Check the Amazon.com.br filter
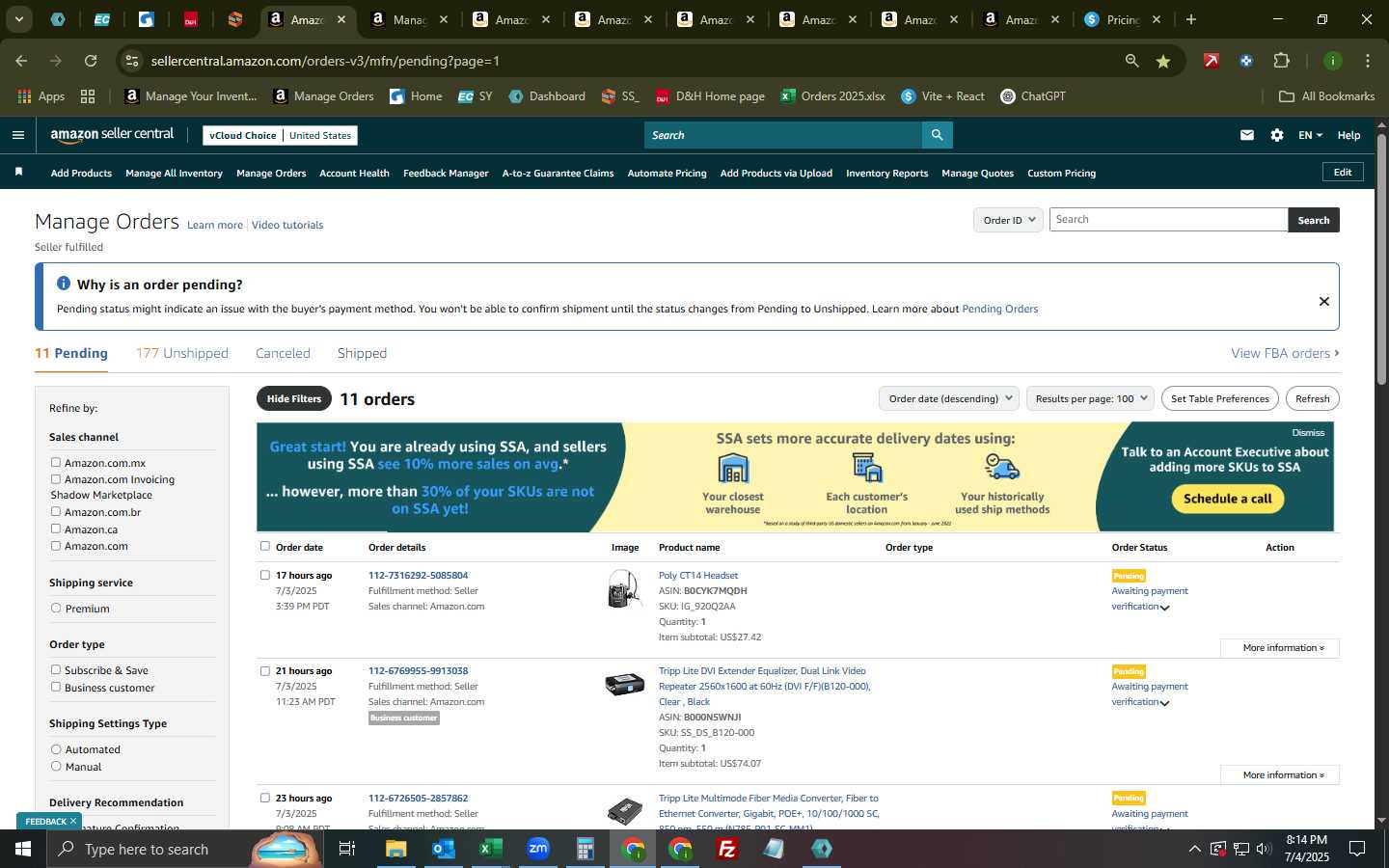Screen dimensions: 1389x868 coord(56,511)
